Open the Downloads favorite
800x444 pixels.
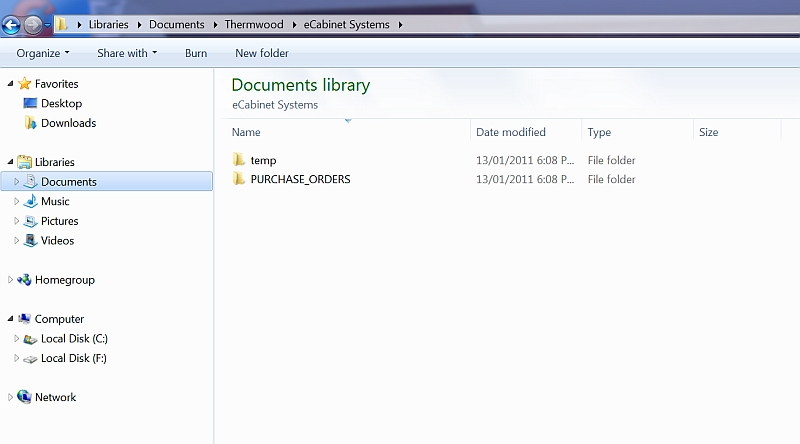68,123
